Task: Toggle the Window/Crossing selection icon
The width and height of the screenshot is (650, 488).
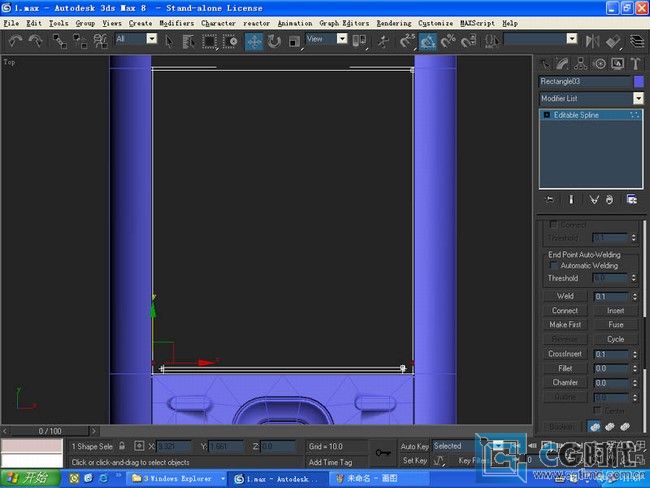Action: tap(230, 41)
